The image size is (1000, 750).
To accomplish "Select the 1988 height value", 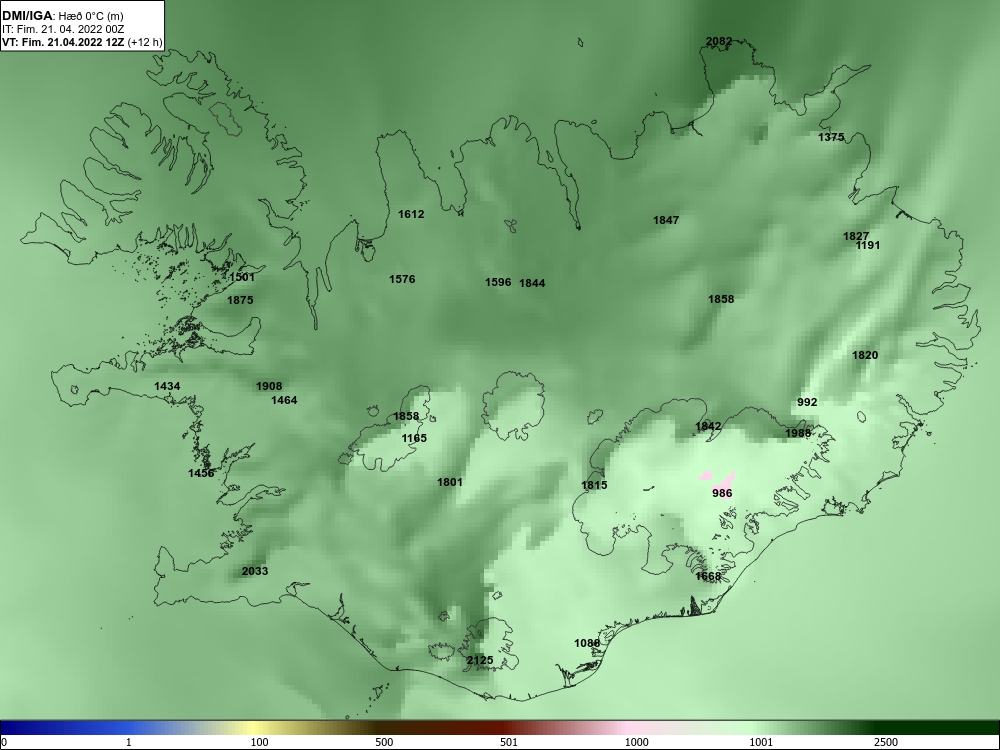I will [x=797, y=433].
